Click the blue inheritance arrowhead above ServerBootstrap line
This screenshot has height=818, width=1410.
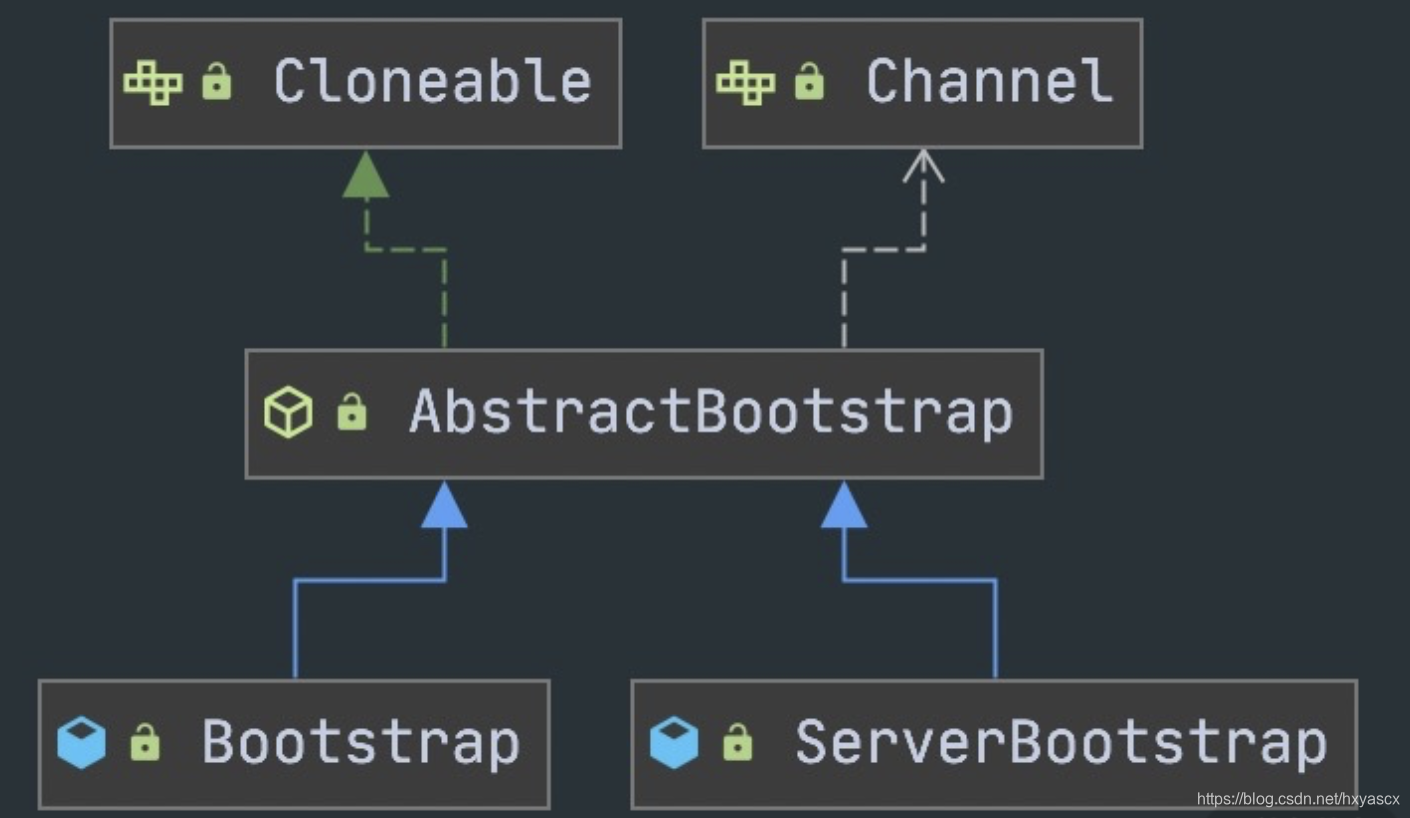pyautogui.click(x=844, y=505)
